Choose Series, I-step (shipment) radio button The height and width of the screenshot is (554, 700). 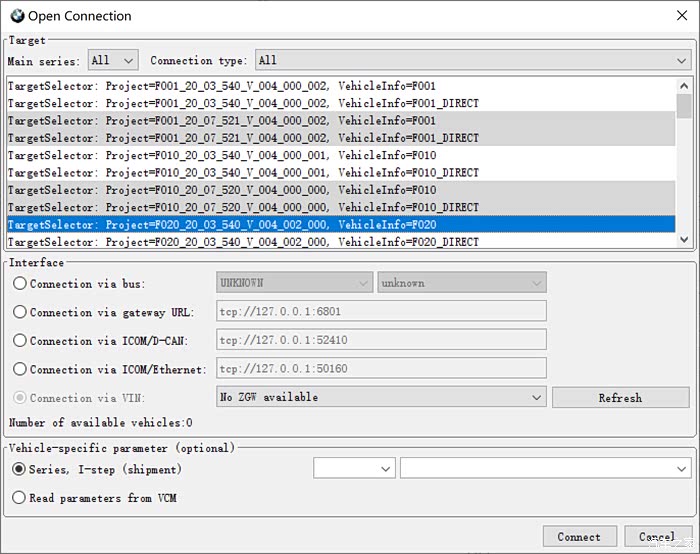[20, 469]
